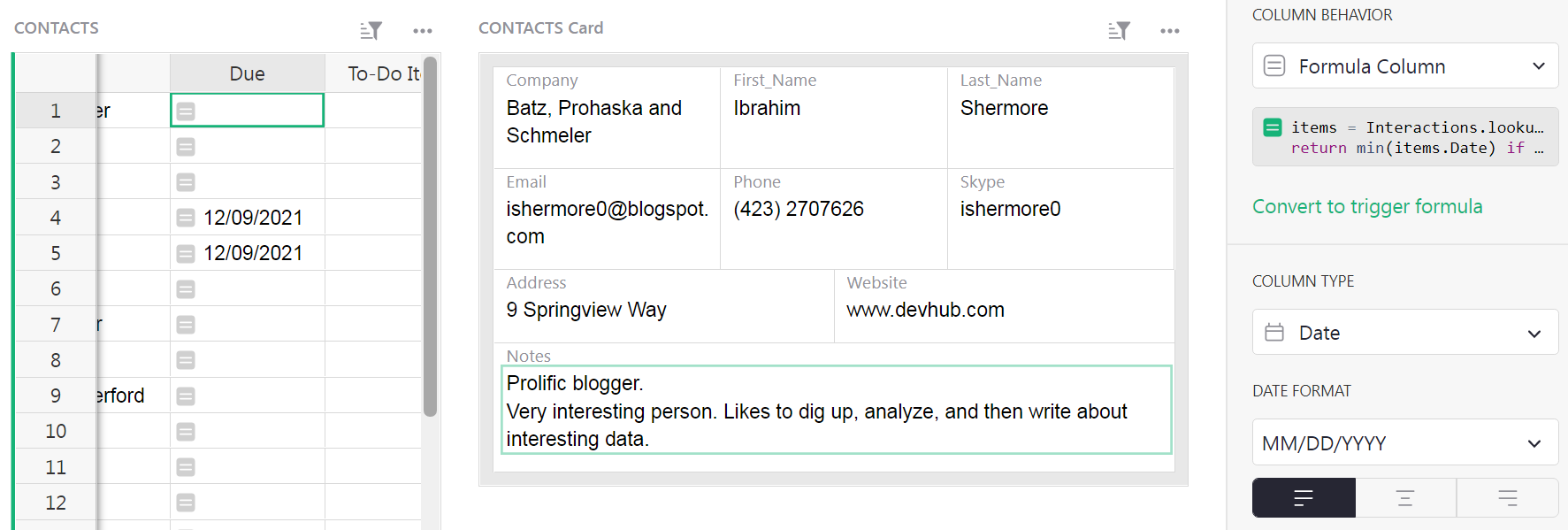Open the www.devhub.com website field
Image resolution: width=1568 pixels, height=530 pixels.
(x=925, y=311)
